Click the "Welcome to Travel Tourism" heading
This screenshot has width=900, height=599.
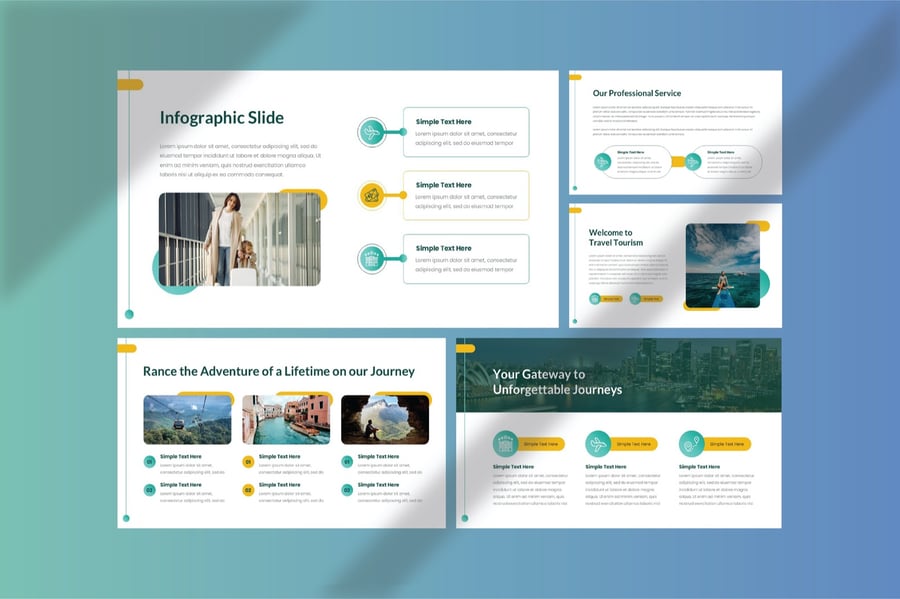[616, 238]
